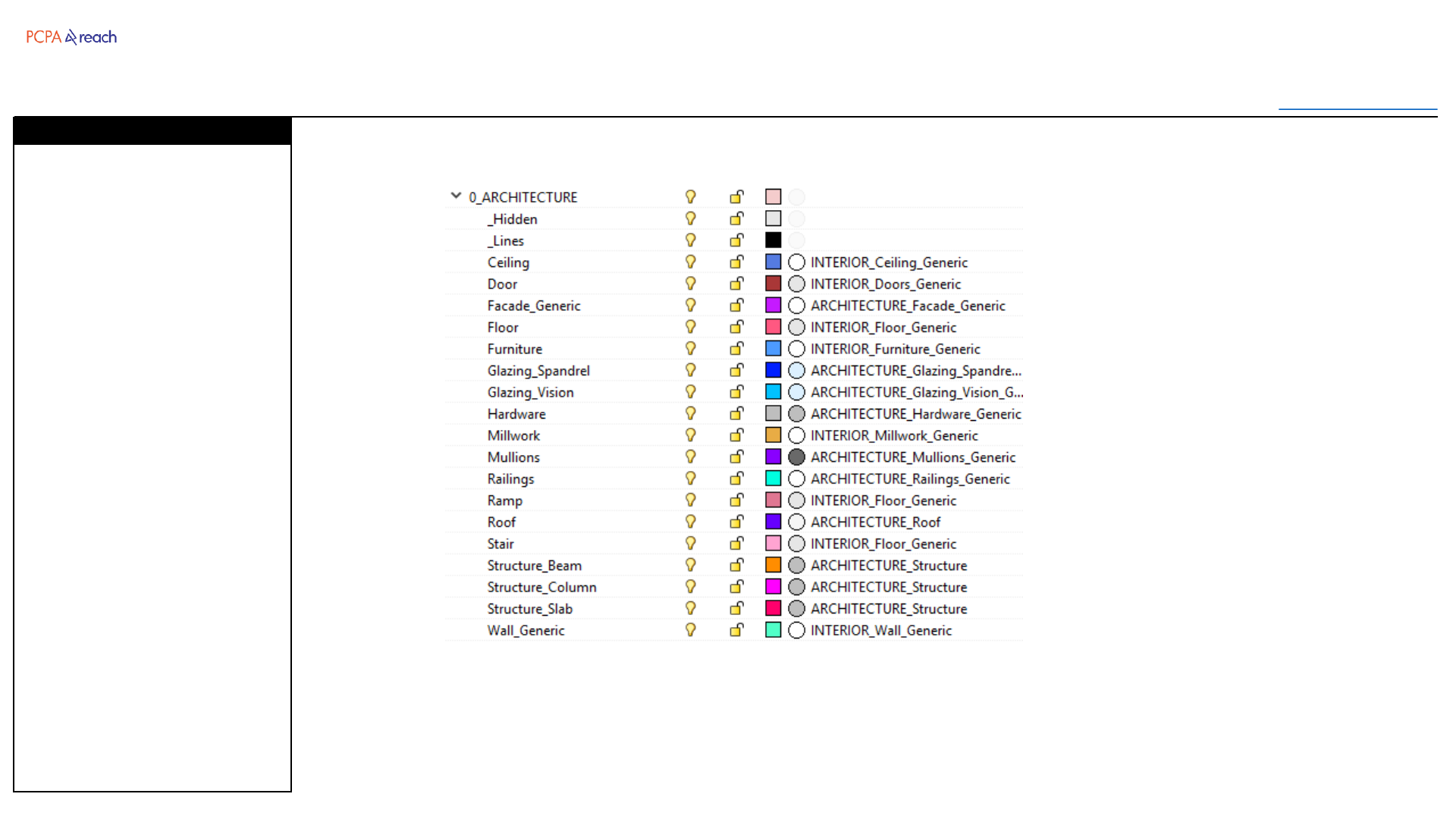Open the Structure_Beam orange color swatch
The width and height of the screenshot is (1456, 819).
pyautogui.click(x=773, y=565)
